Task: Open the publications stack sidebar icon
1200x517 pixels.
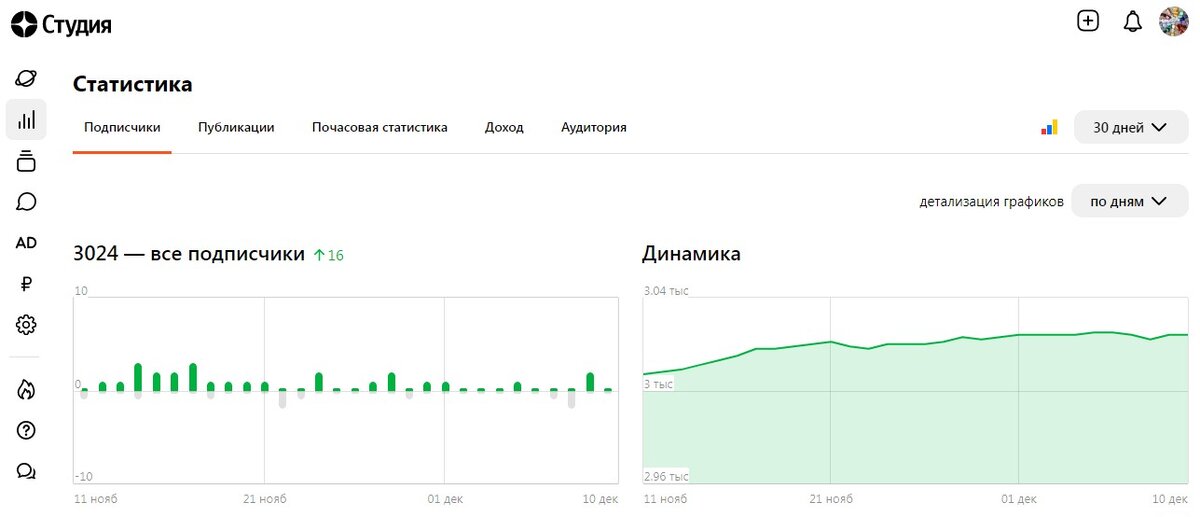Action: point(26,161)
